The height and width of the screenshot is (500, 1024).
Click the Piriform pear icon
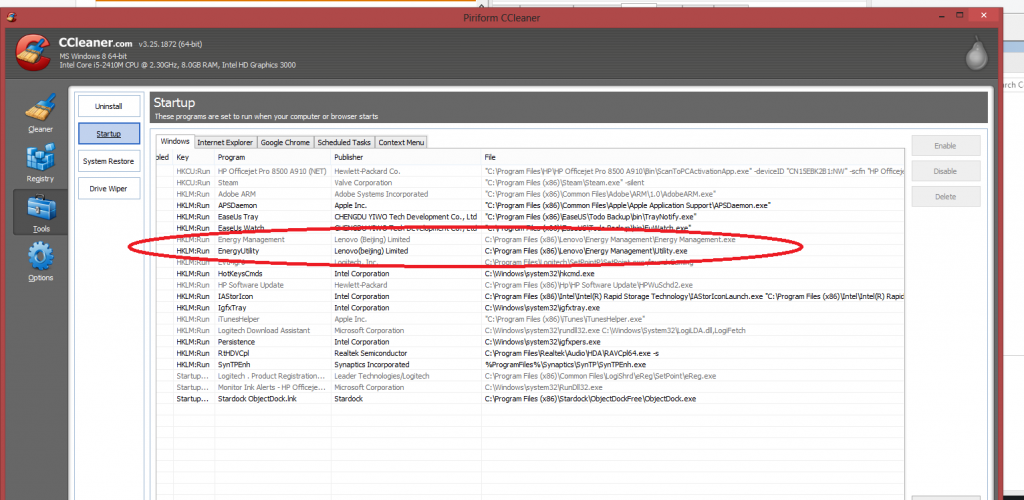click(x=976, y=55)
